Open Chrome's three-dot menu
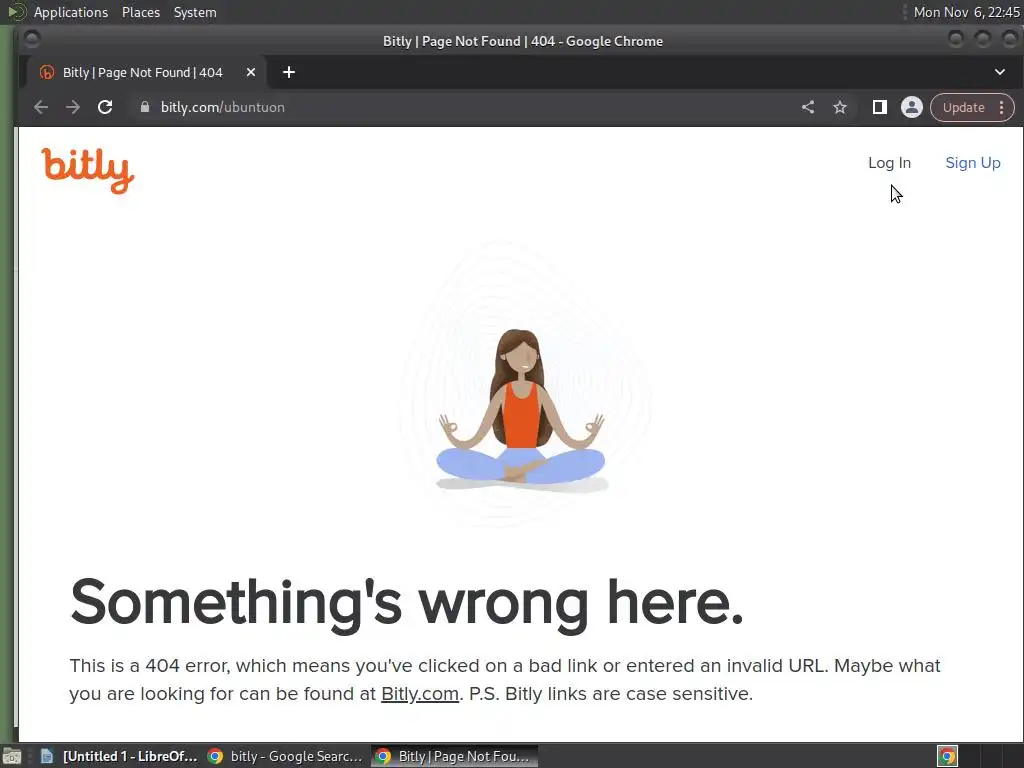The width and height of the screenshot is (1024, 768). point(1001,108)
